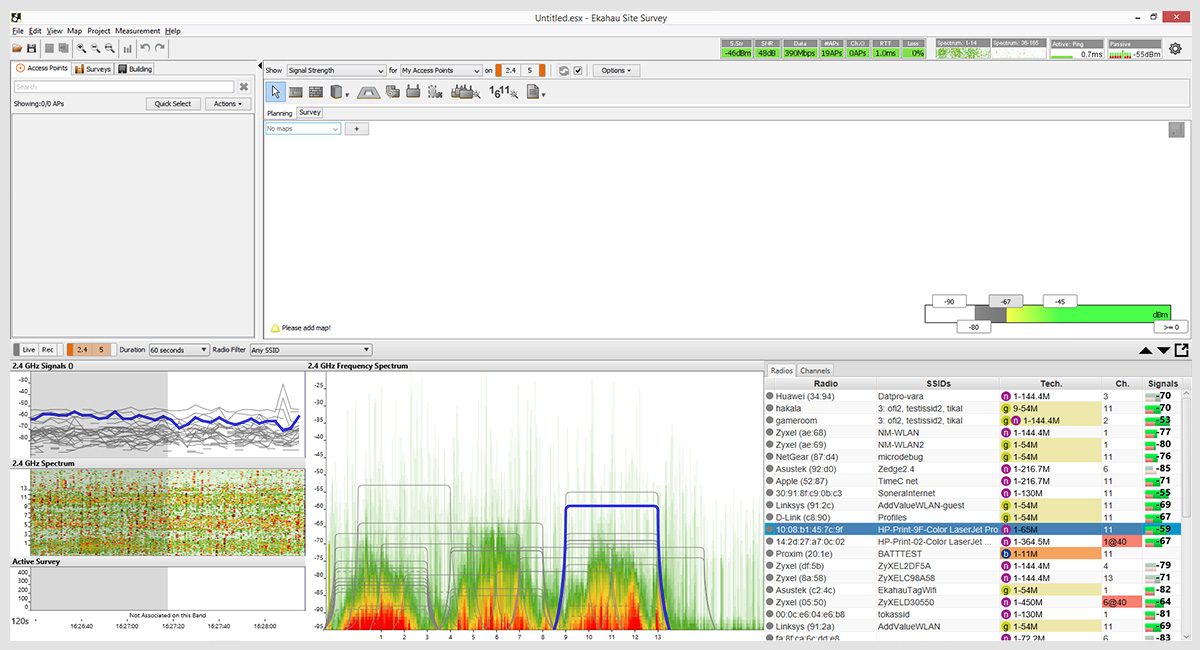
Task: Select the Huawei (34:94) radio row
Action: [x=972, y=396]
